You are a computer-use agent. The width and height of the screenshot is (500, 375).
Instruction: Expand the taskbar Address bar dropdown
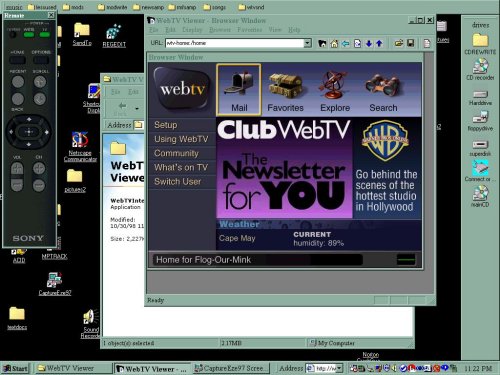coord(339,368)
